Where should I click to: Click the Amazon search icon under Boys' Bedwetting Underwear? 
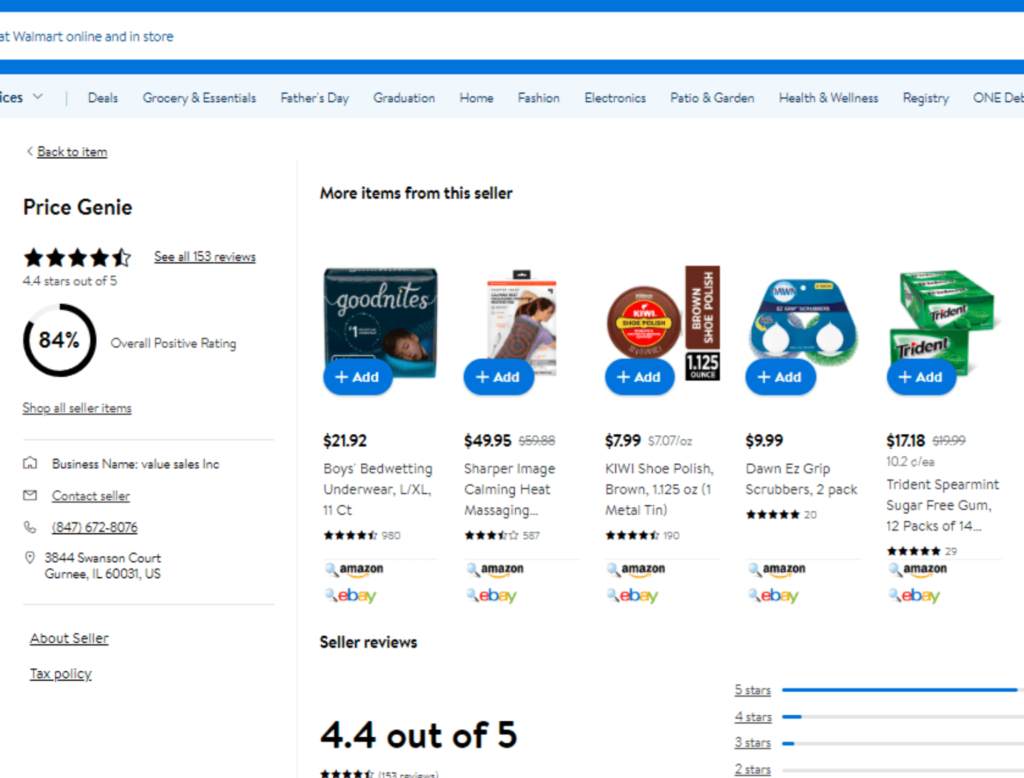pyautogui.click(x=355, y=570)
